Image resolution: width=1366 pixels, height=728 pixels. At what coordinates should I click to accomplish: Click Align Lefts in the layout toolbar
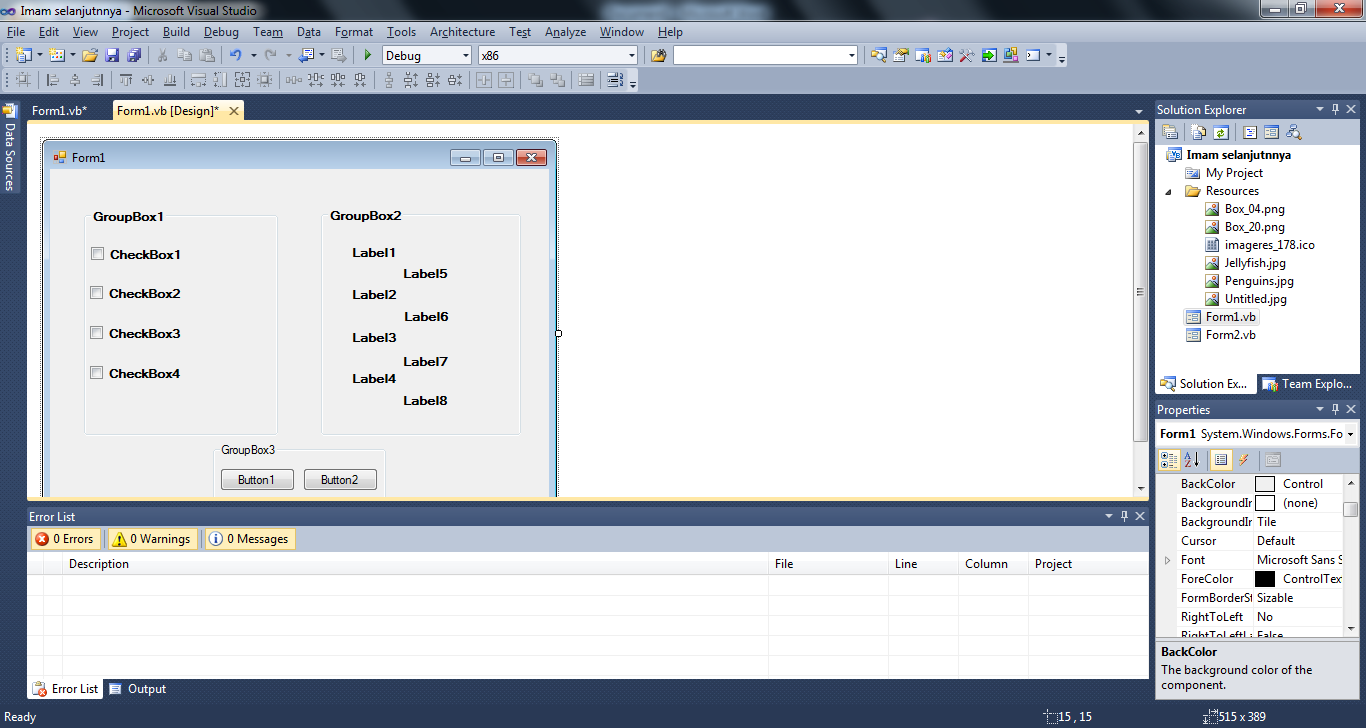(x=53, y=80)
